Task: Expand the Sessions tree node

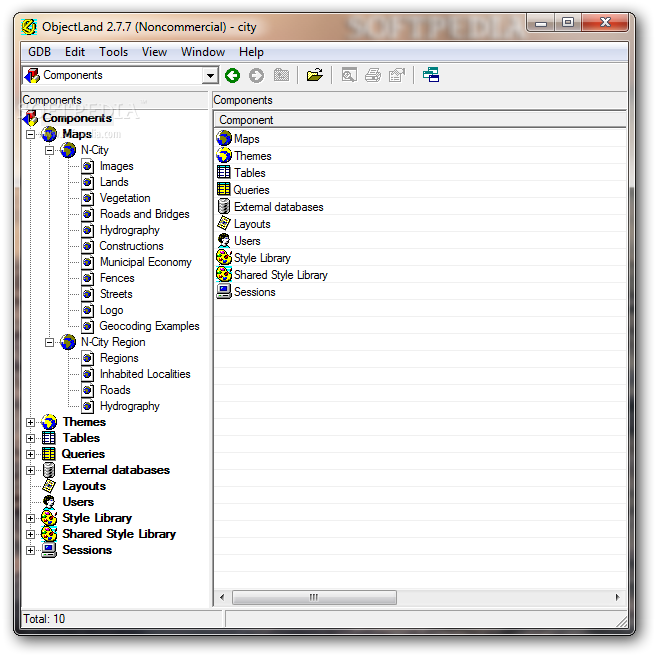Action: [30, 551]
